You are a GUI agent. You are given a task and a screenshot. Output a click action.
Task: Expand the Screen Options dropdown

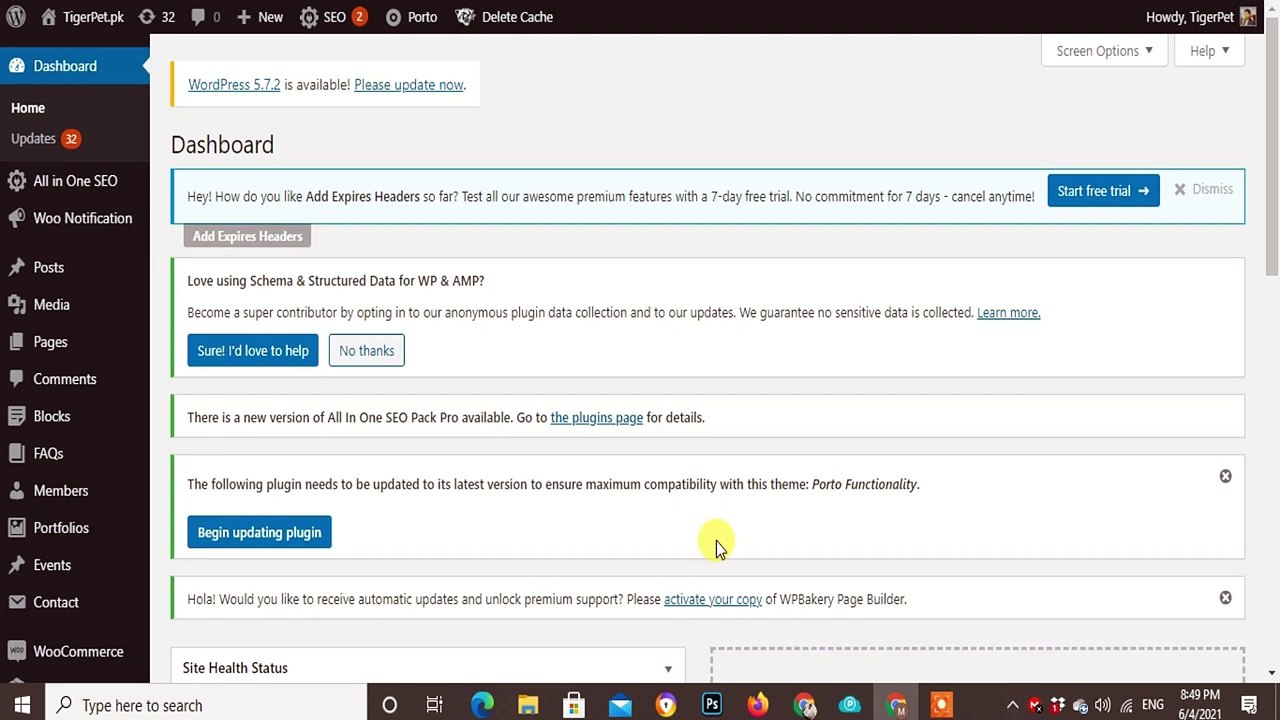1105,51
